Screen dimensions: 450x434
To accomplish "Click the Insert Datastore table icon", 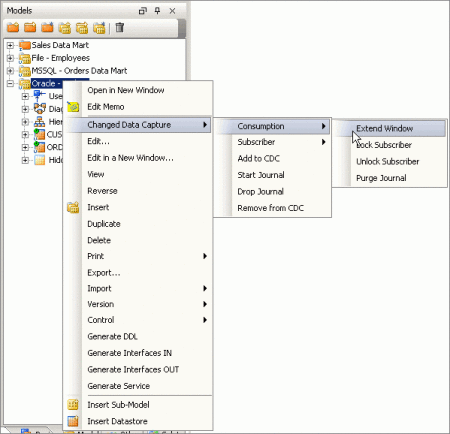I will (x=73, y=421).
